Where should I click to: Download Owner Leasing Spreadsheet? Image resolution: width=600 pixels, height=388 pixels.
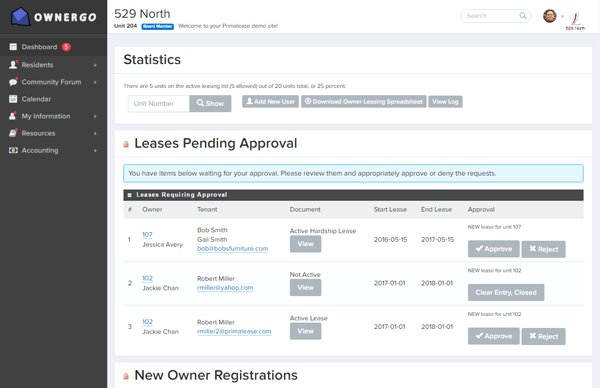[x=364, y=101]
